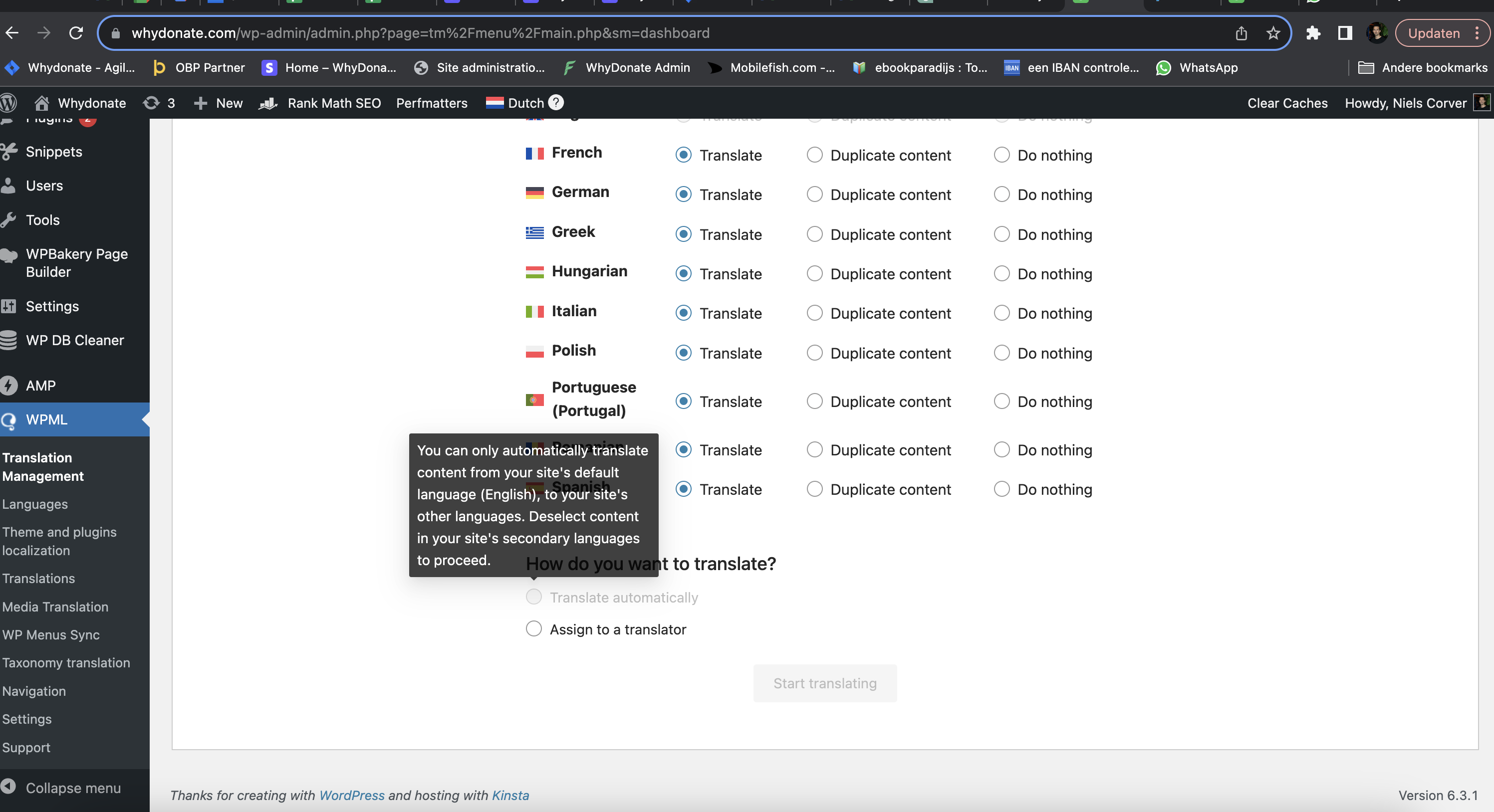Open Whydonate site home in admin bar
Viewport: 1494px width, 812px height.
81,103
